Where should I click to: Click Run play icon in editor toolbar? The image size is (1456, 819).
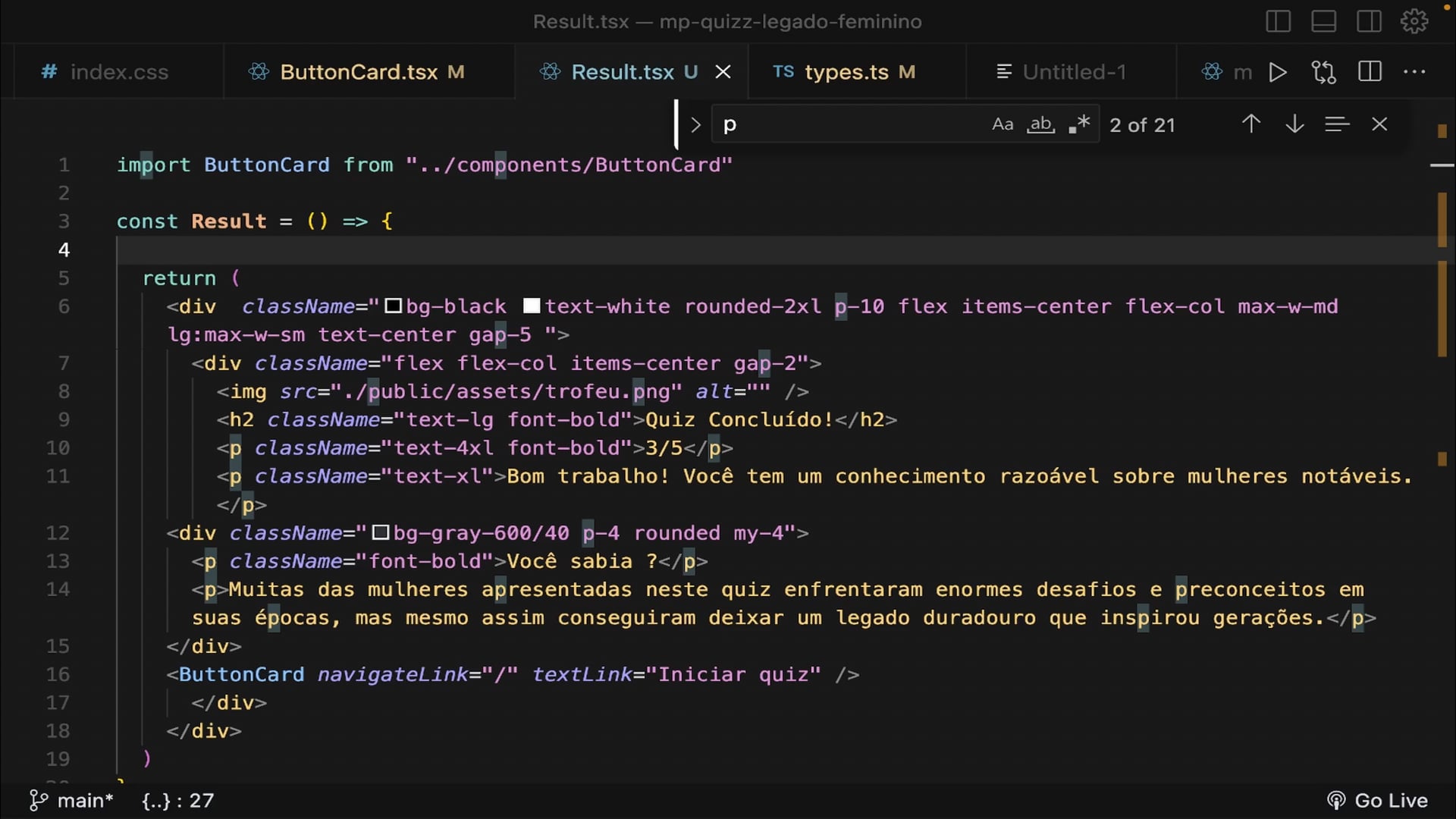[x=1278, y=72]
